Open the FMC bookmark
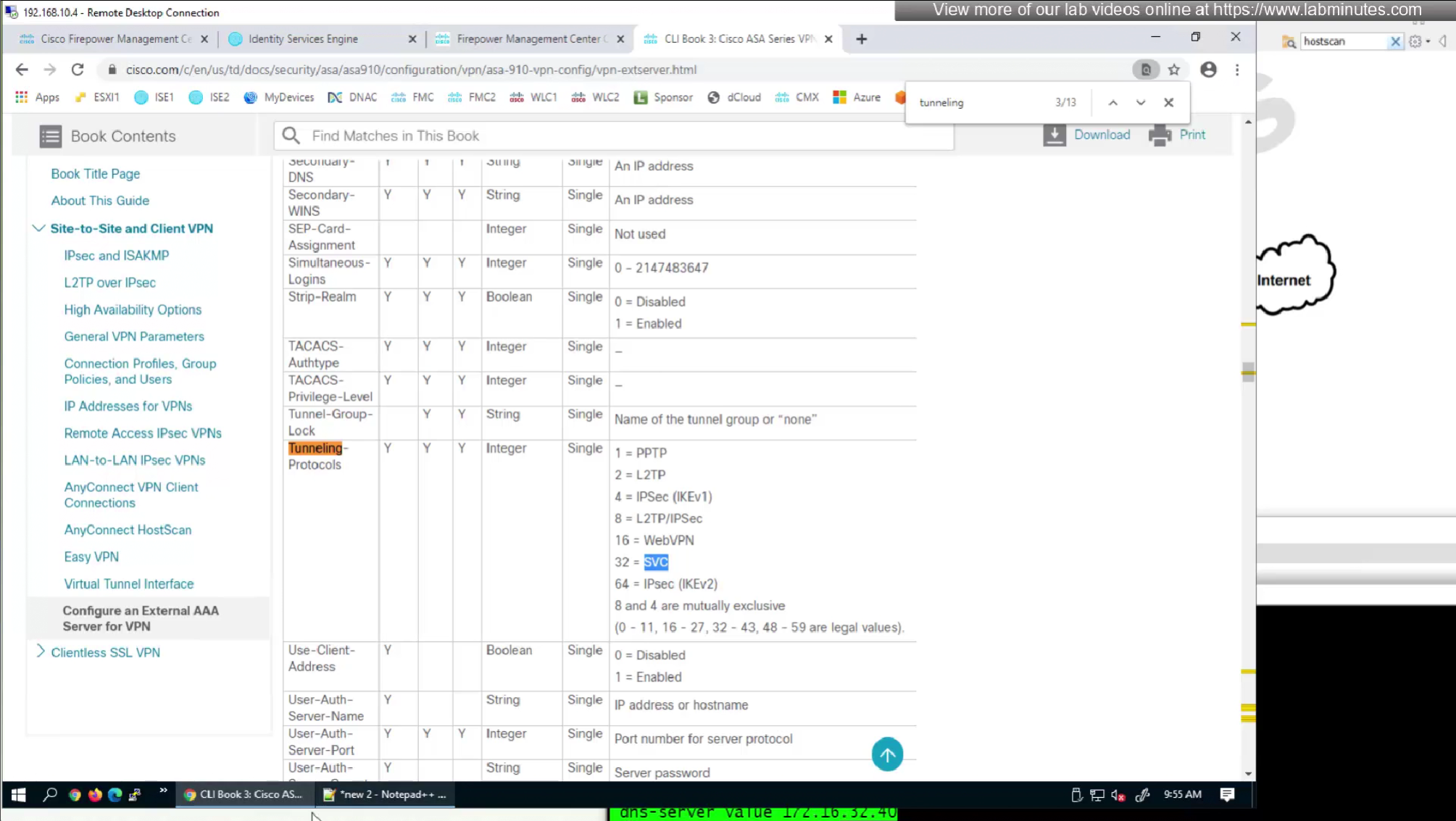The image size is (1456, 821). tap(412, 97)
